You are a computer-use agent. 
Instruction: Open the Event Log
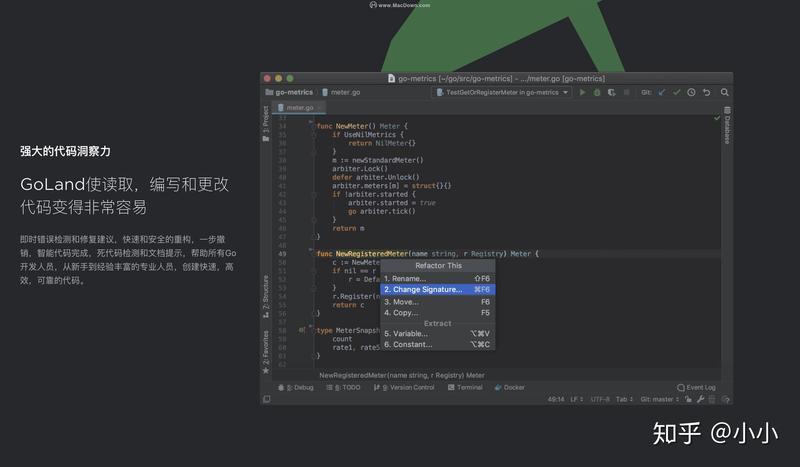coord(696,387)
